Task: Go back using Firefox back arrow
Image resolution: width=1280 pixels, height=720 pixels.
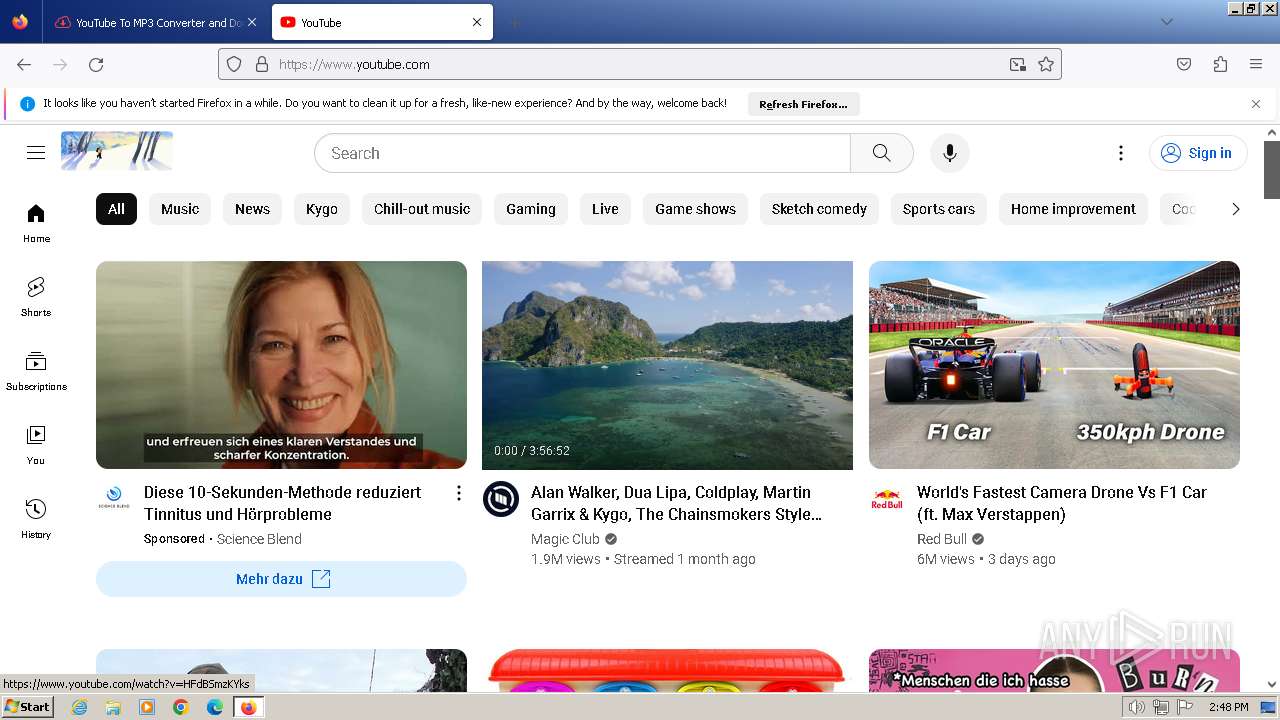Action: tap(24, 64)
